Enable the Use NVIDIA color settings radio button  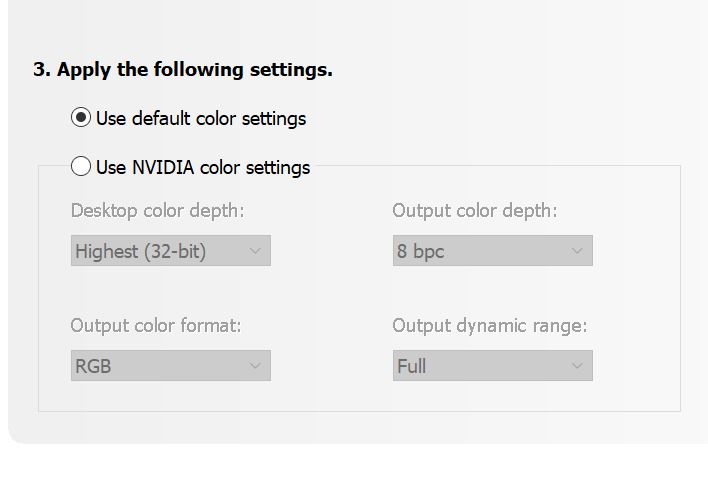[81, 167]
